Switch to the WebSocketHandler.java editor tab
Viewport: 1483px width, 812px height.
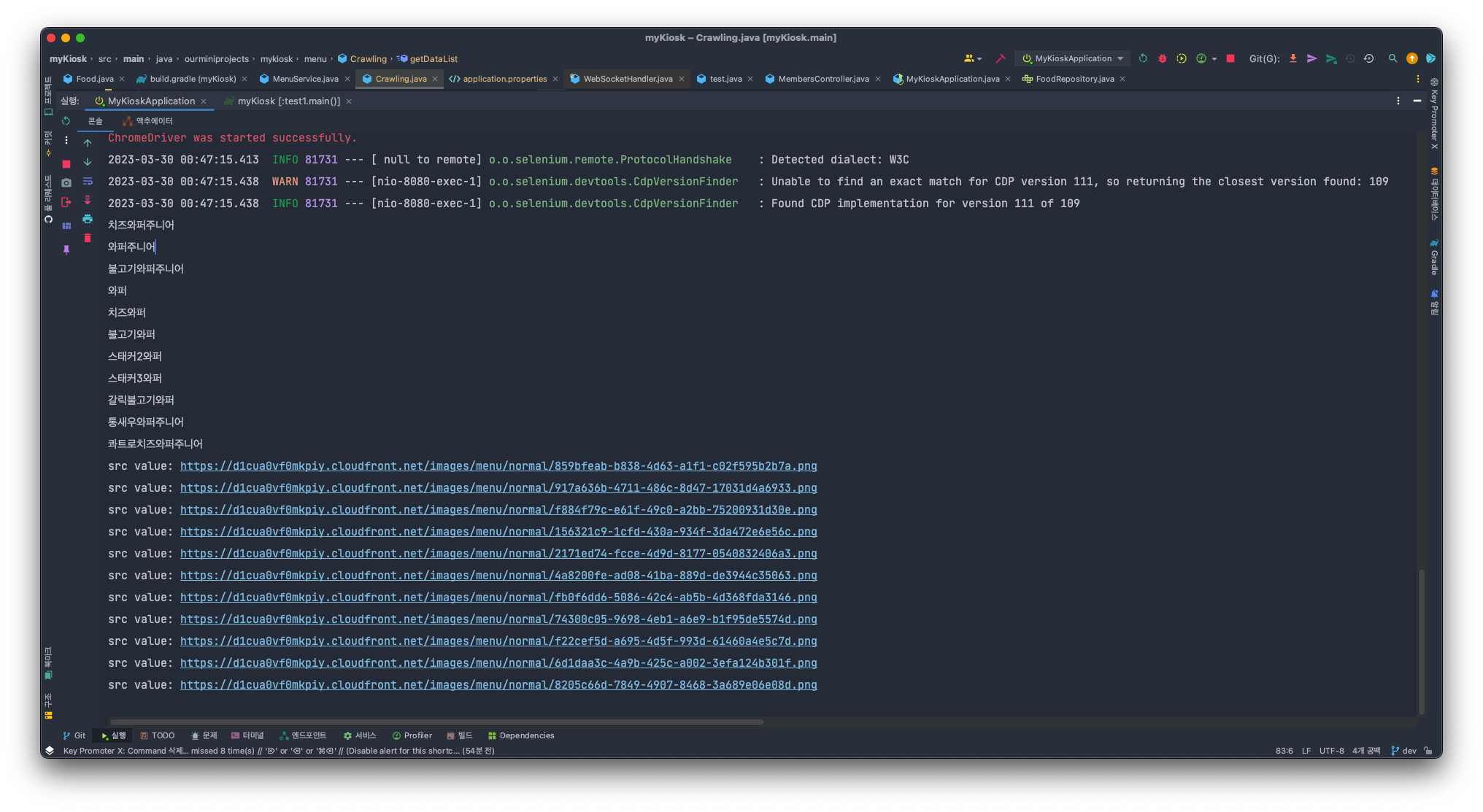(628, 79)
